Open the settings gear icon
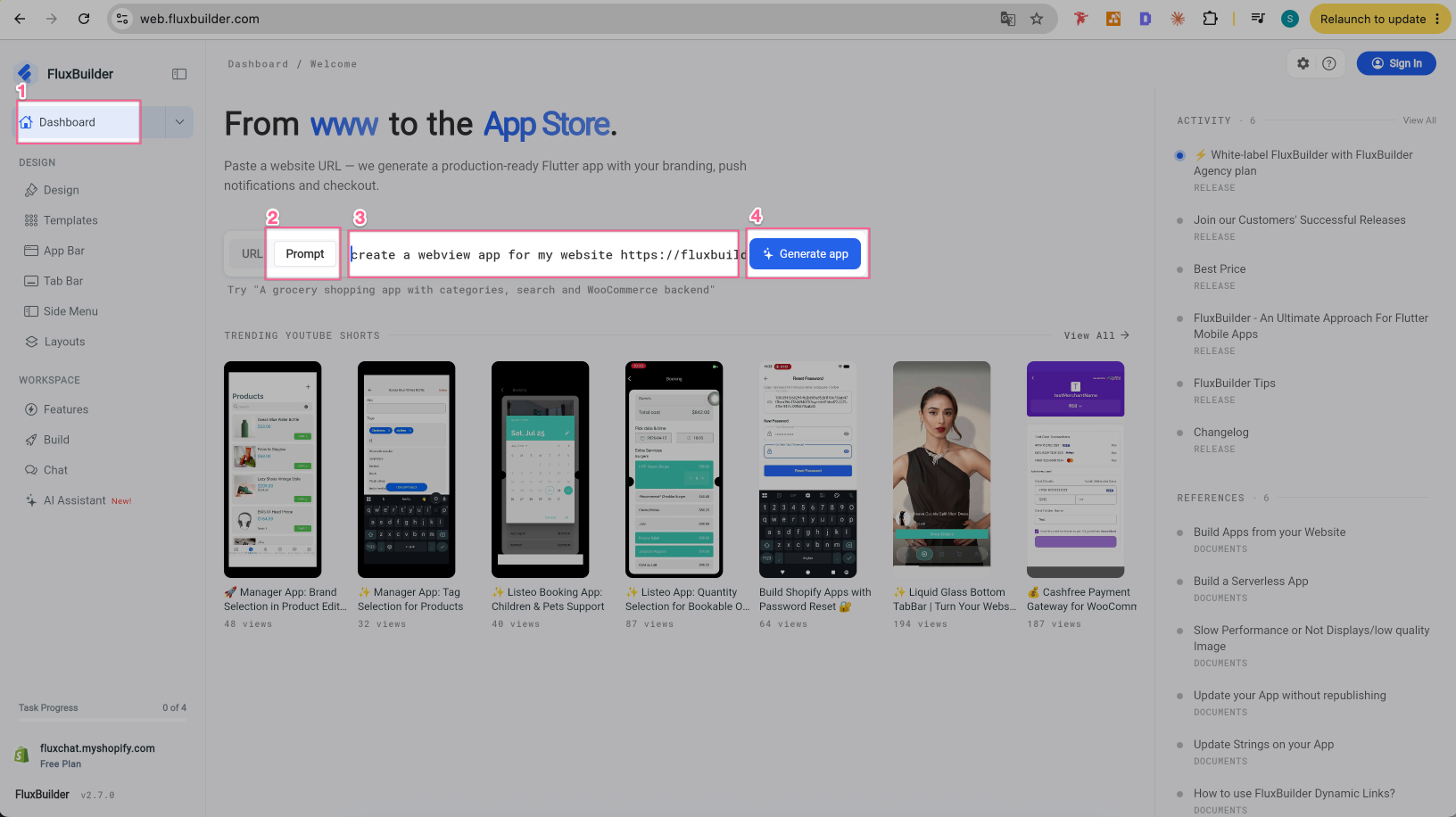Image resolution: width=1456 pixels, height=817 pixels. (x=1303, y=63)
